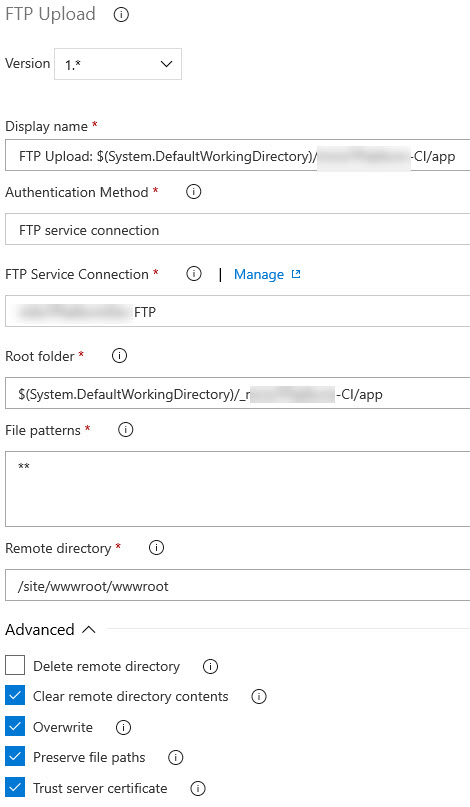470x807 pixels.
Task: Click into the File patterns text area
Action: pyautogui.click(x=237, y=489)
